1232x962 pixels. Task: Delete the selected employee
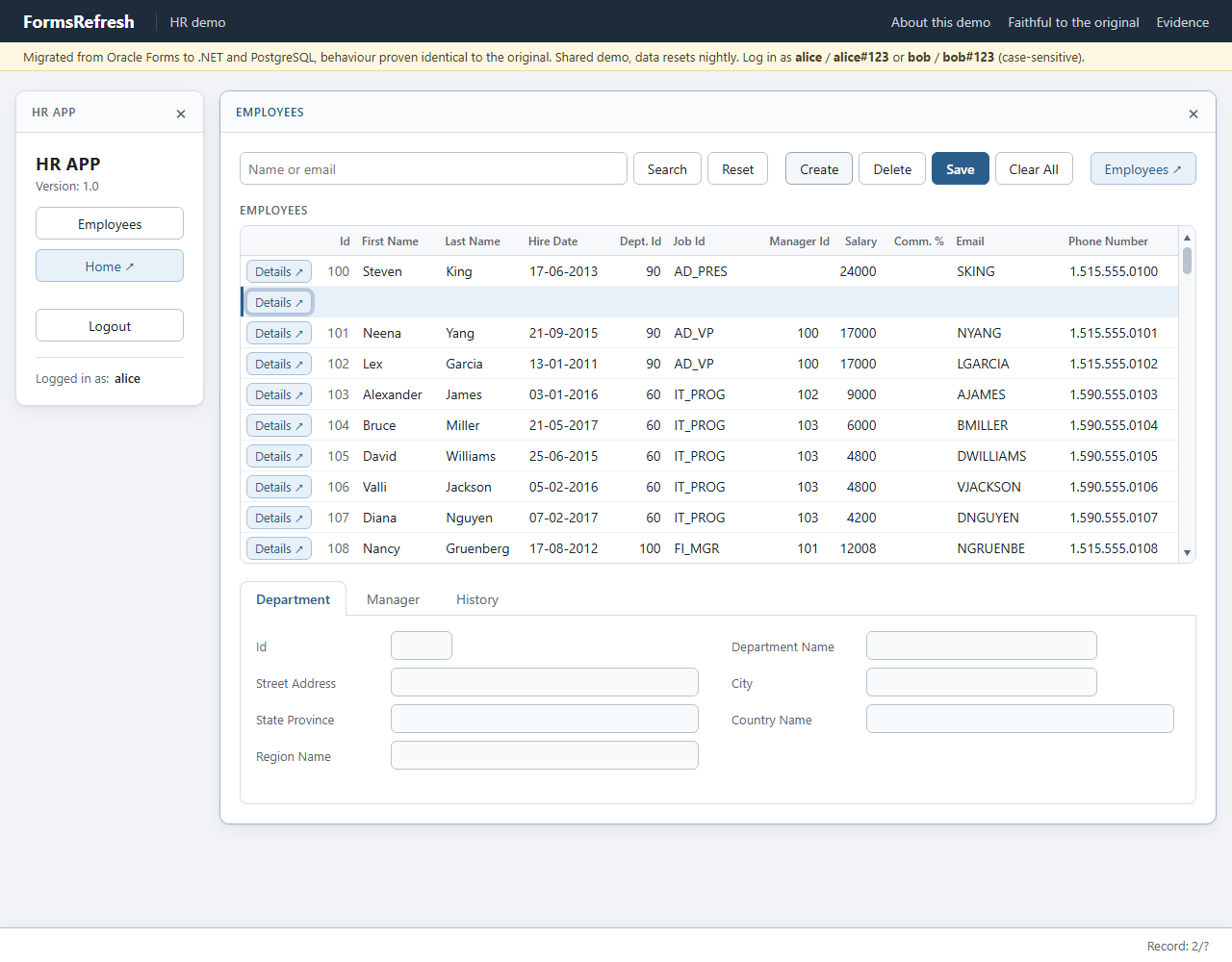tap(892, 169)
